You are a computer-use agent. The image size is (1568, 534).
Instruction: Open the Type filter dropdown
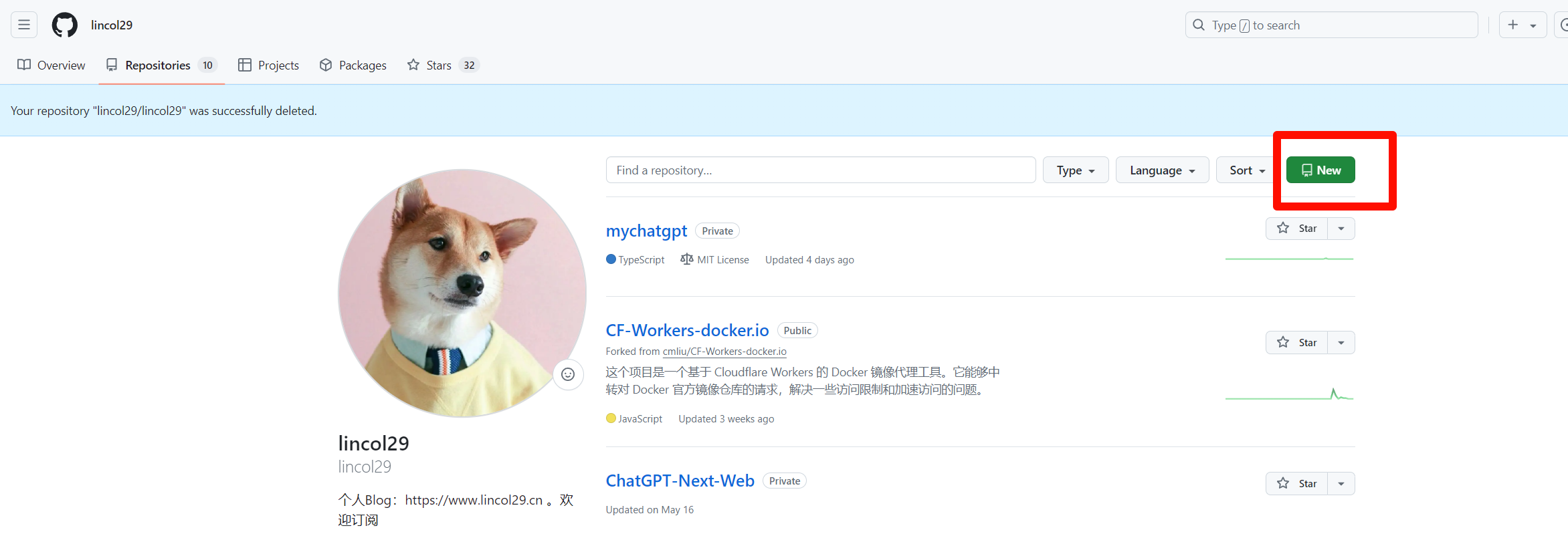coord(1075,170)
